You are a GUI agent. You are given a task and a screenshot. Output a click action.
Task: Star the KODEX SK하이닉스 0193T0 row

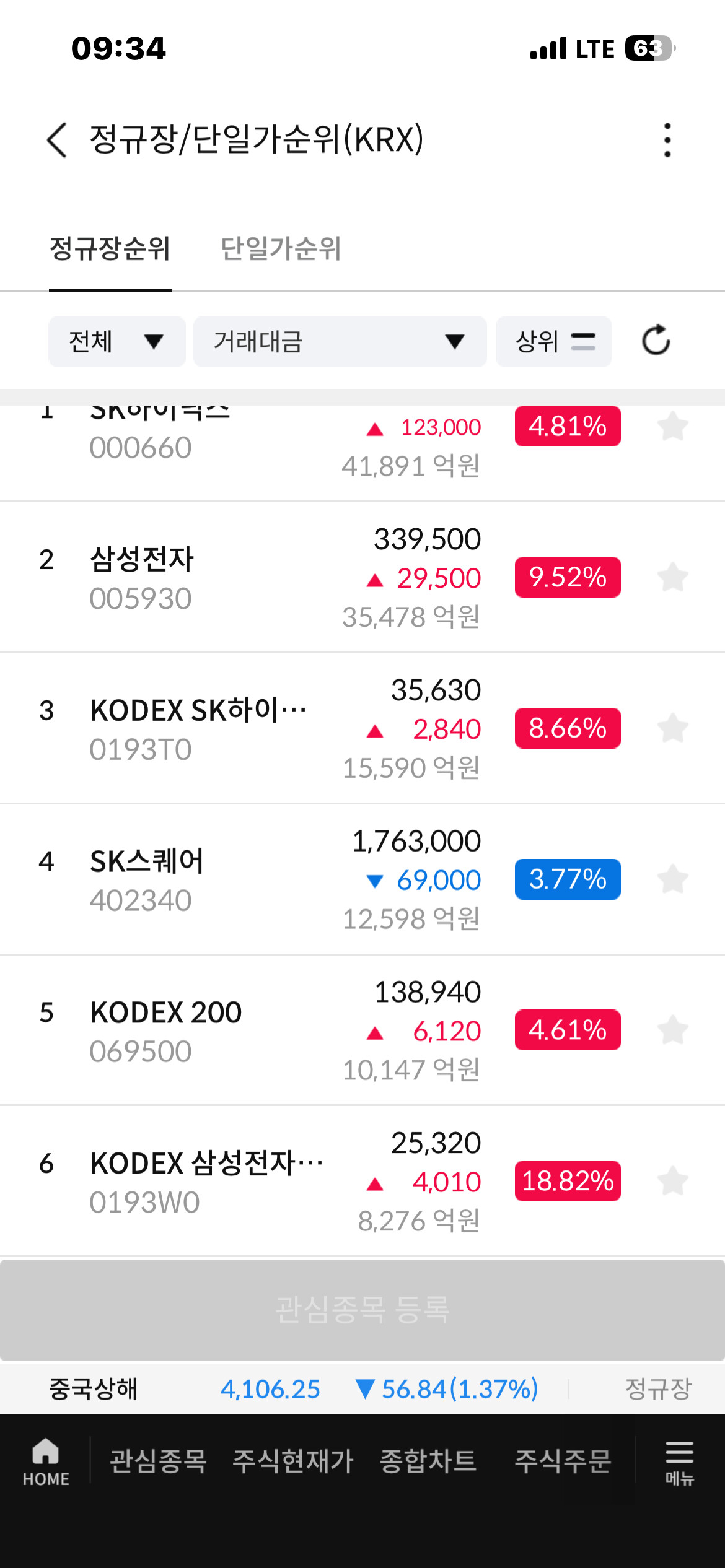(673, 728)
